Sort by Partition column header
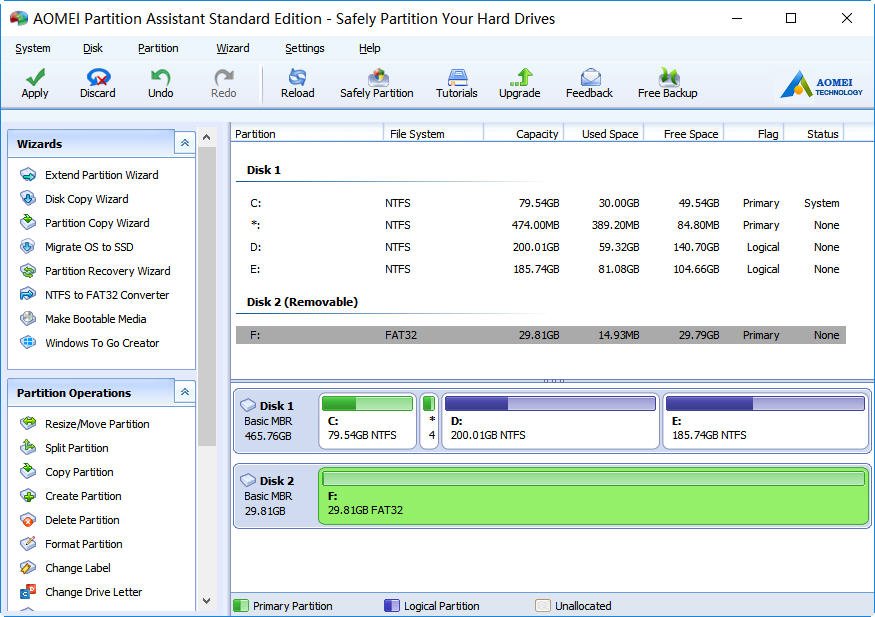Viewport: 875px width, 617px height. pyautogui.click(x=307, y=134)
